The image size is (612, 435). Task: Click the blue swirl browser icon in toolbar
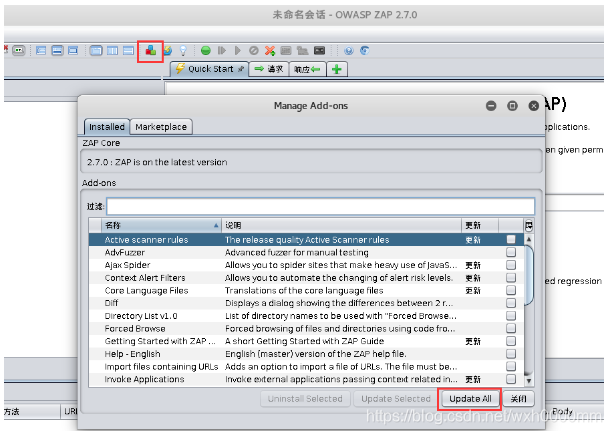(x=365, y=50)
